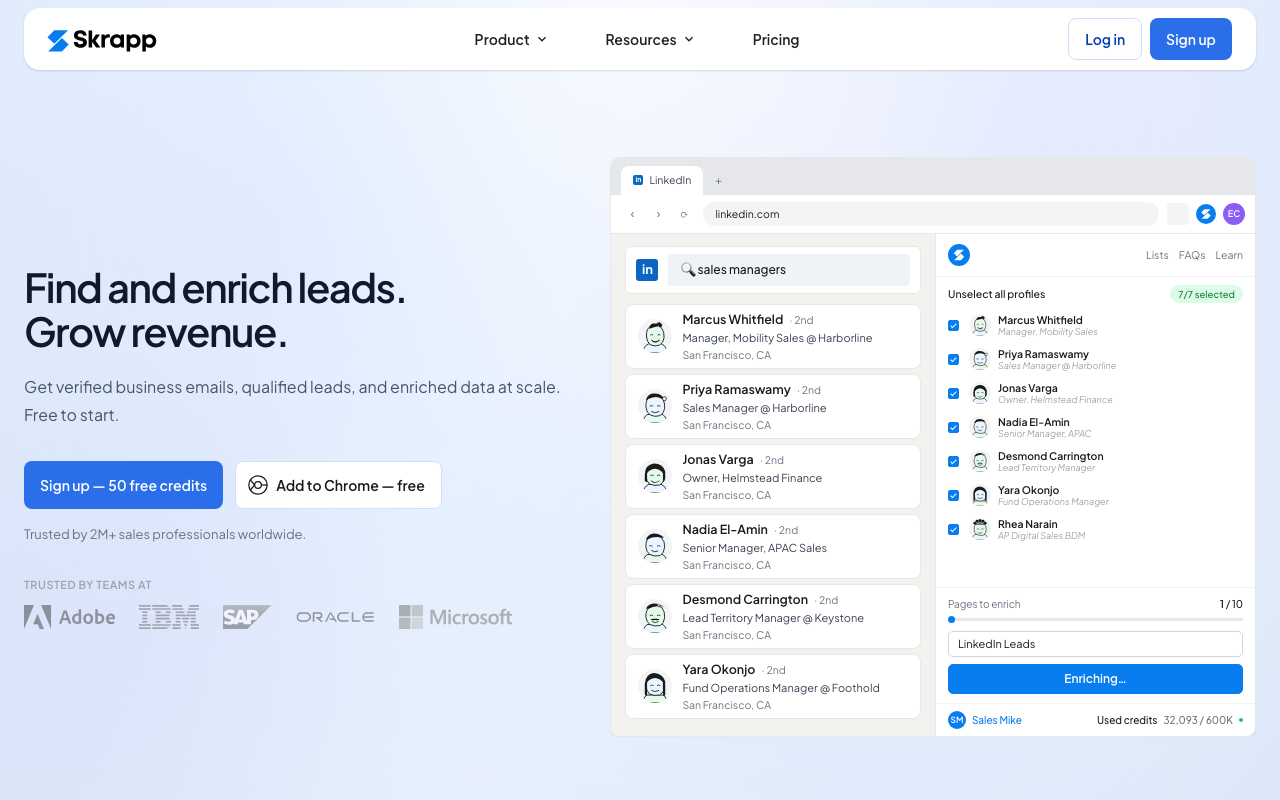Click the browser back arrow
Screen dimensions: 1280x800
pyautogui.click(x=632, y=214)
